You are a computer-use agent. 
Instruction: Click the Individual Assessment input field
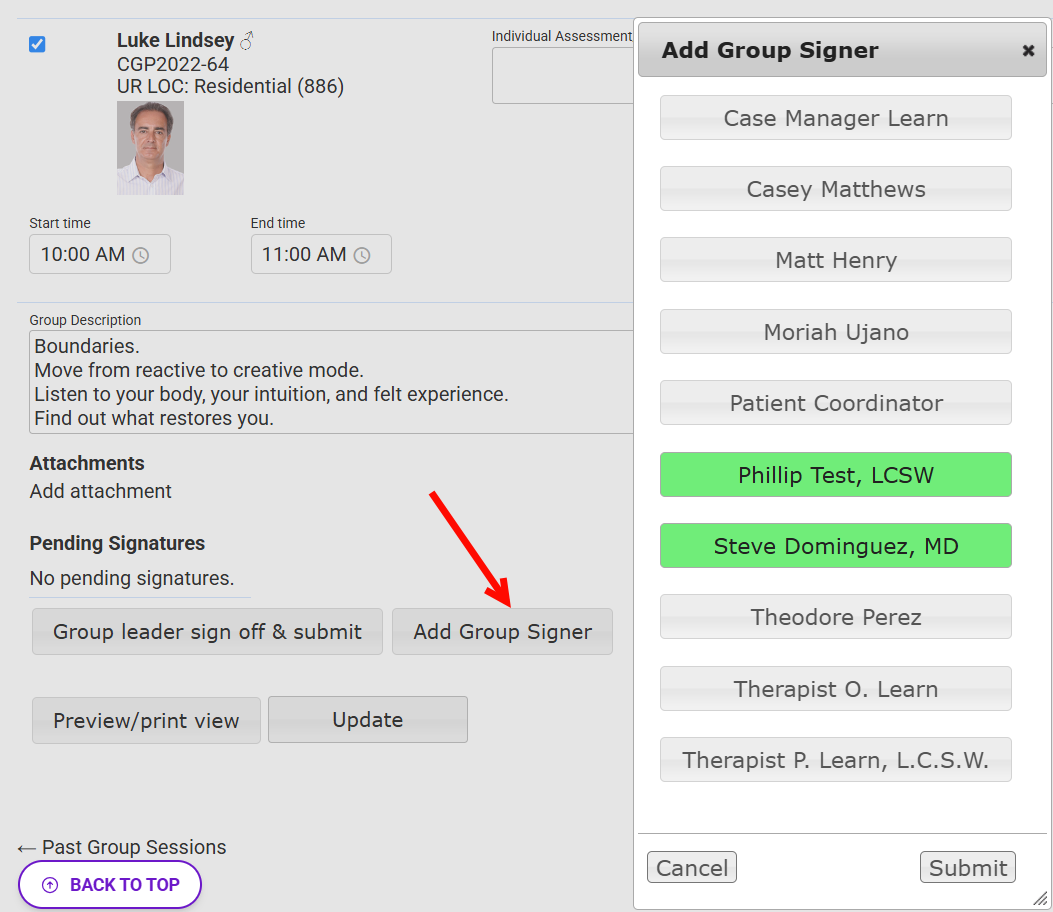[560, 75]
